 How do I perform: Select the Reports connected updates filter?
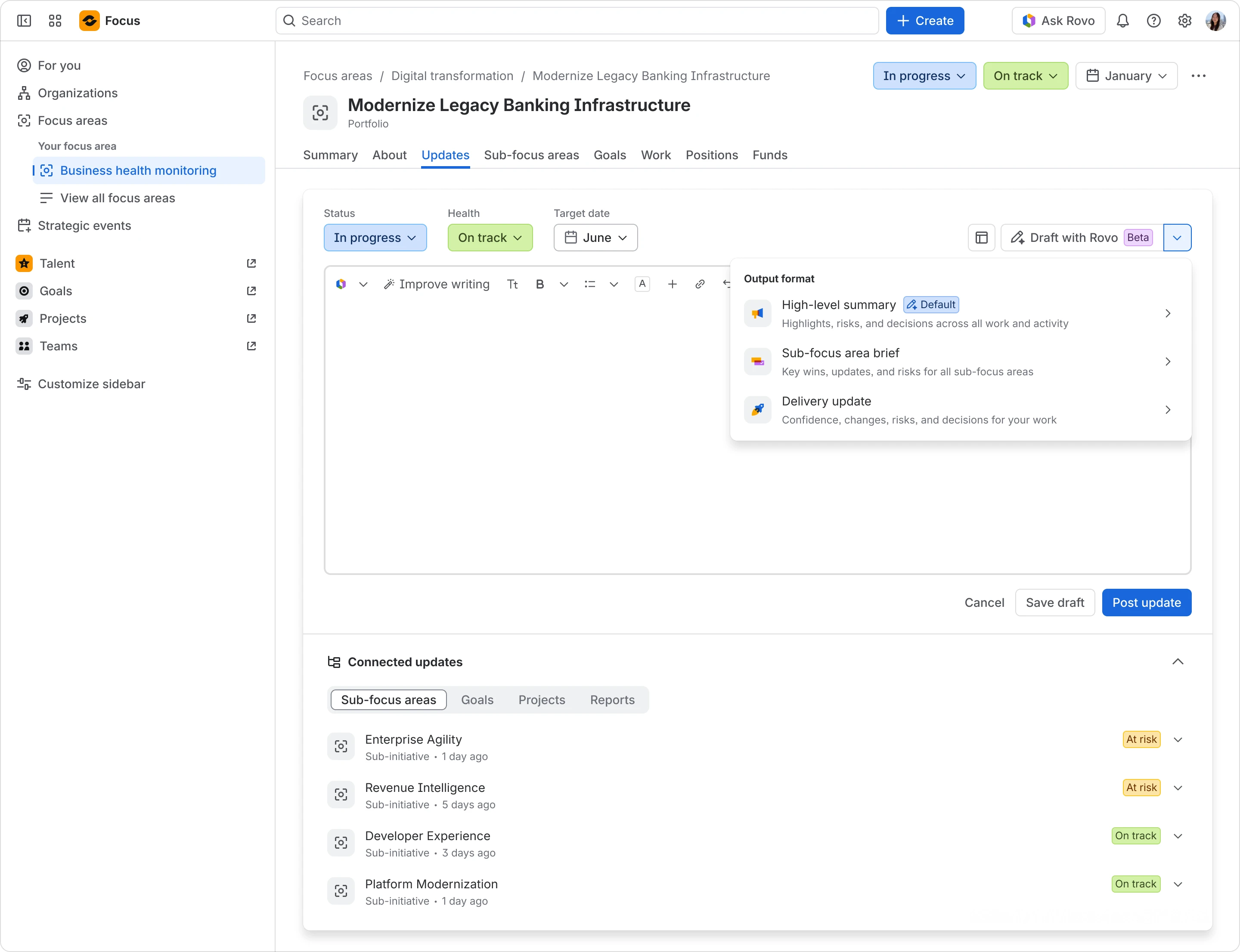click(612, 700)
